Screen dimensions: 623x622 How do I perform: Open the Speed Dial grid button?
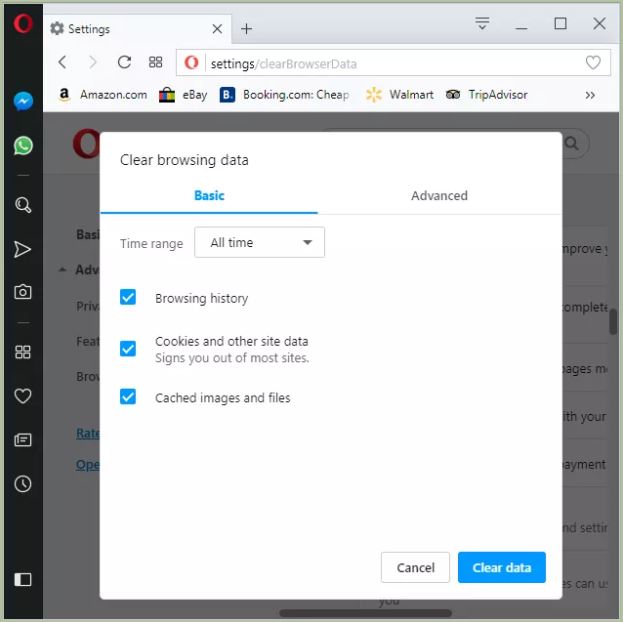[x=155, y=62]
